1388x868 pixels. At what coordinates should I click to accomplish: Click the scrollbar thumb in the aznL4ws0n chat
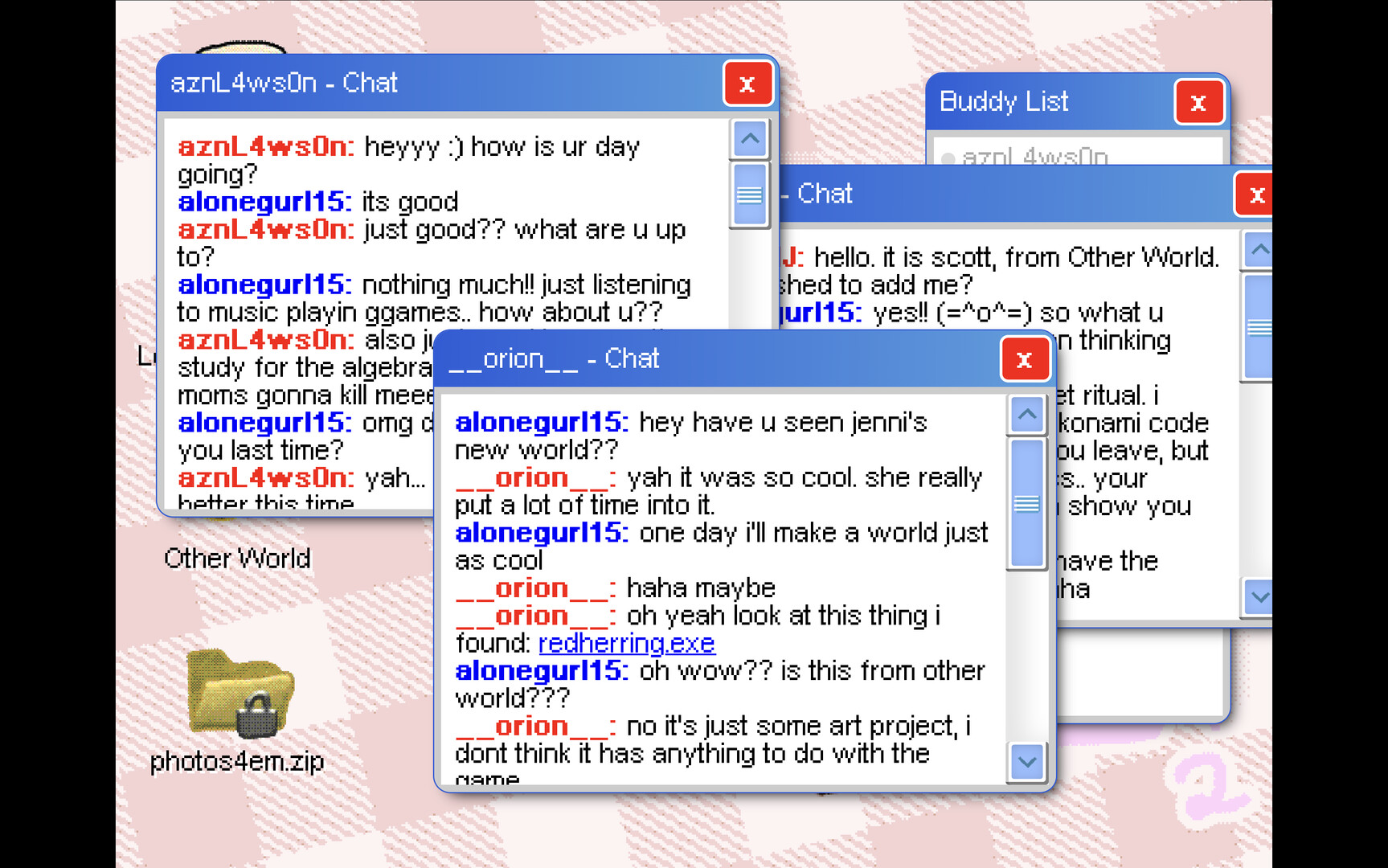(747, 195)
